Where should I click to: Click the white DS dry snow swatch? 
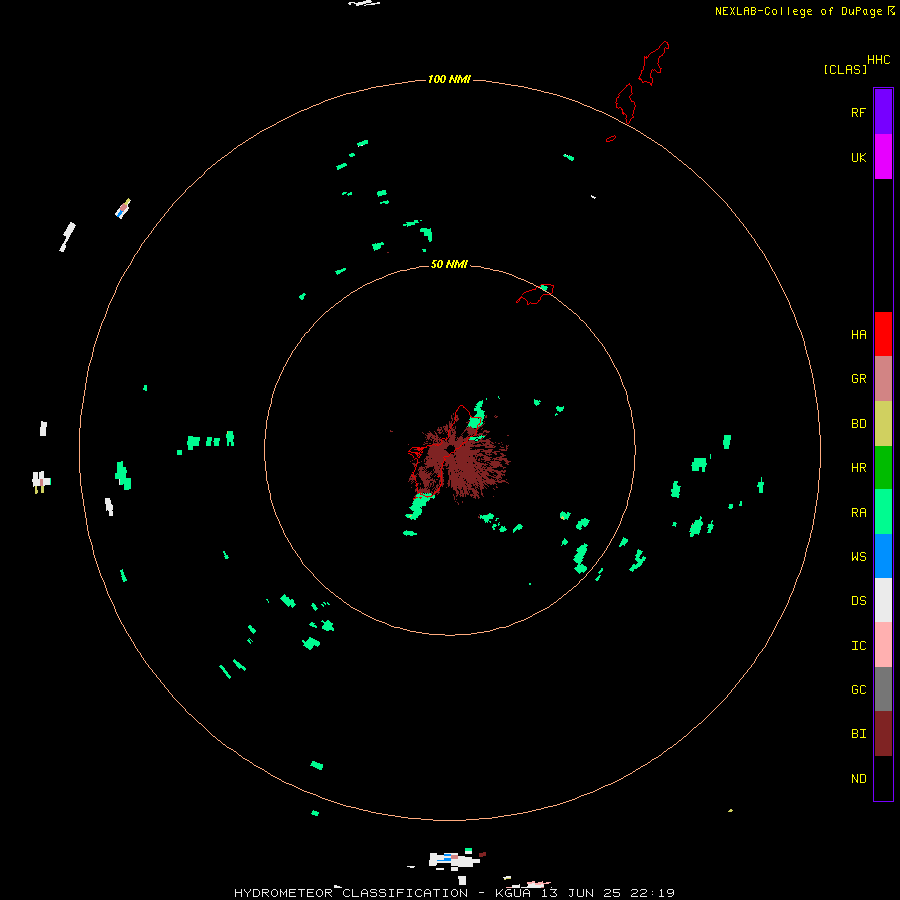point(883,600)
